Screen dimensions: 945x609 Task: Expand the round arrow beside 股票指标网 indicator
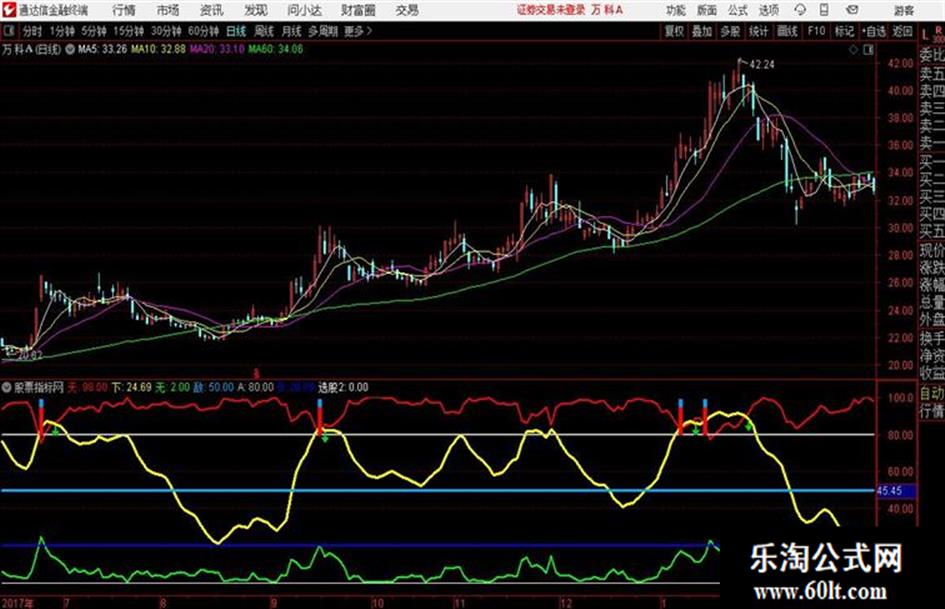click(x=7, y=387)
